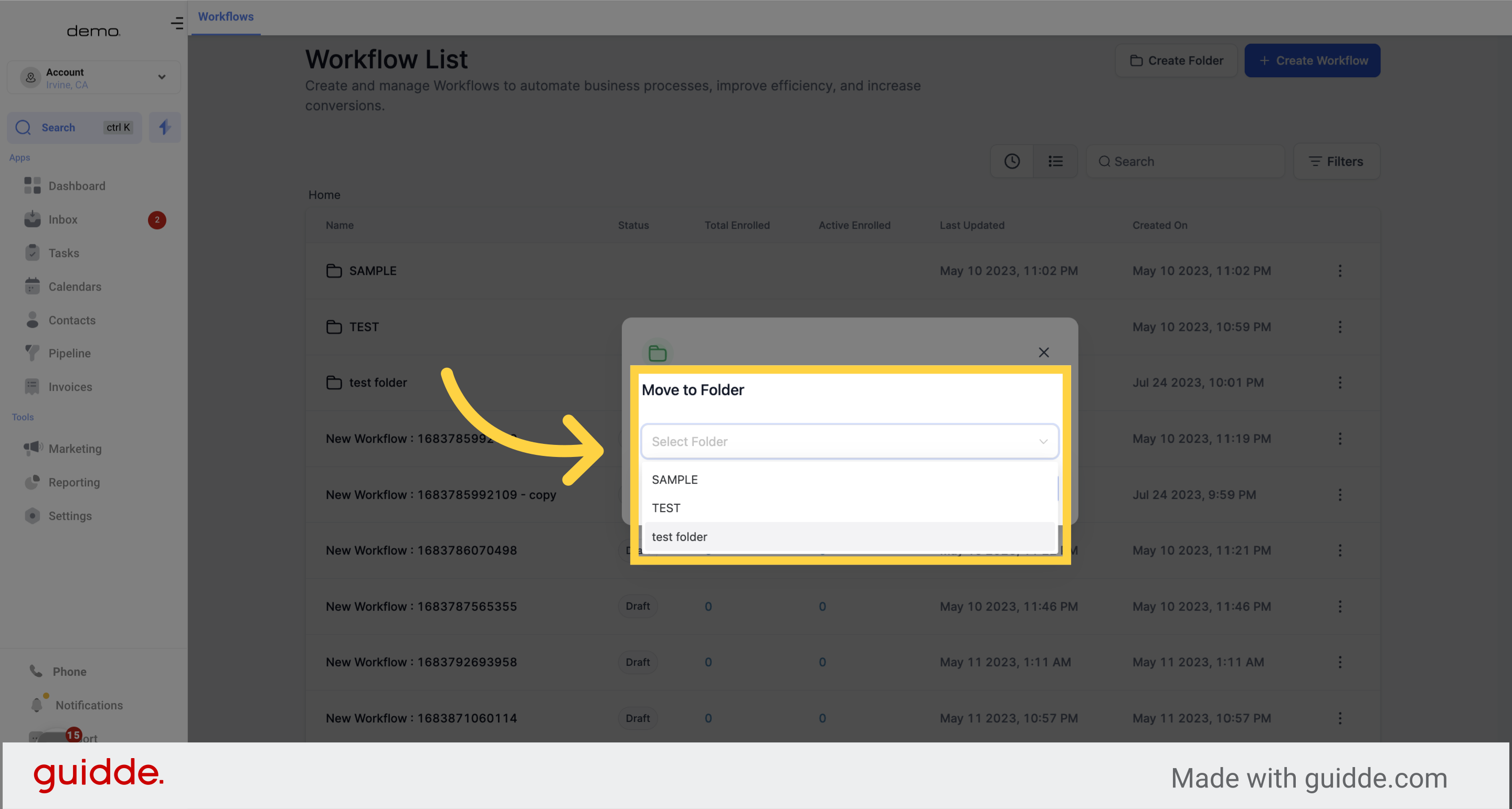
Task: Show recent workflows with the clock icon
Action: point(1012,162)
